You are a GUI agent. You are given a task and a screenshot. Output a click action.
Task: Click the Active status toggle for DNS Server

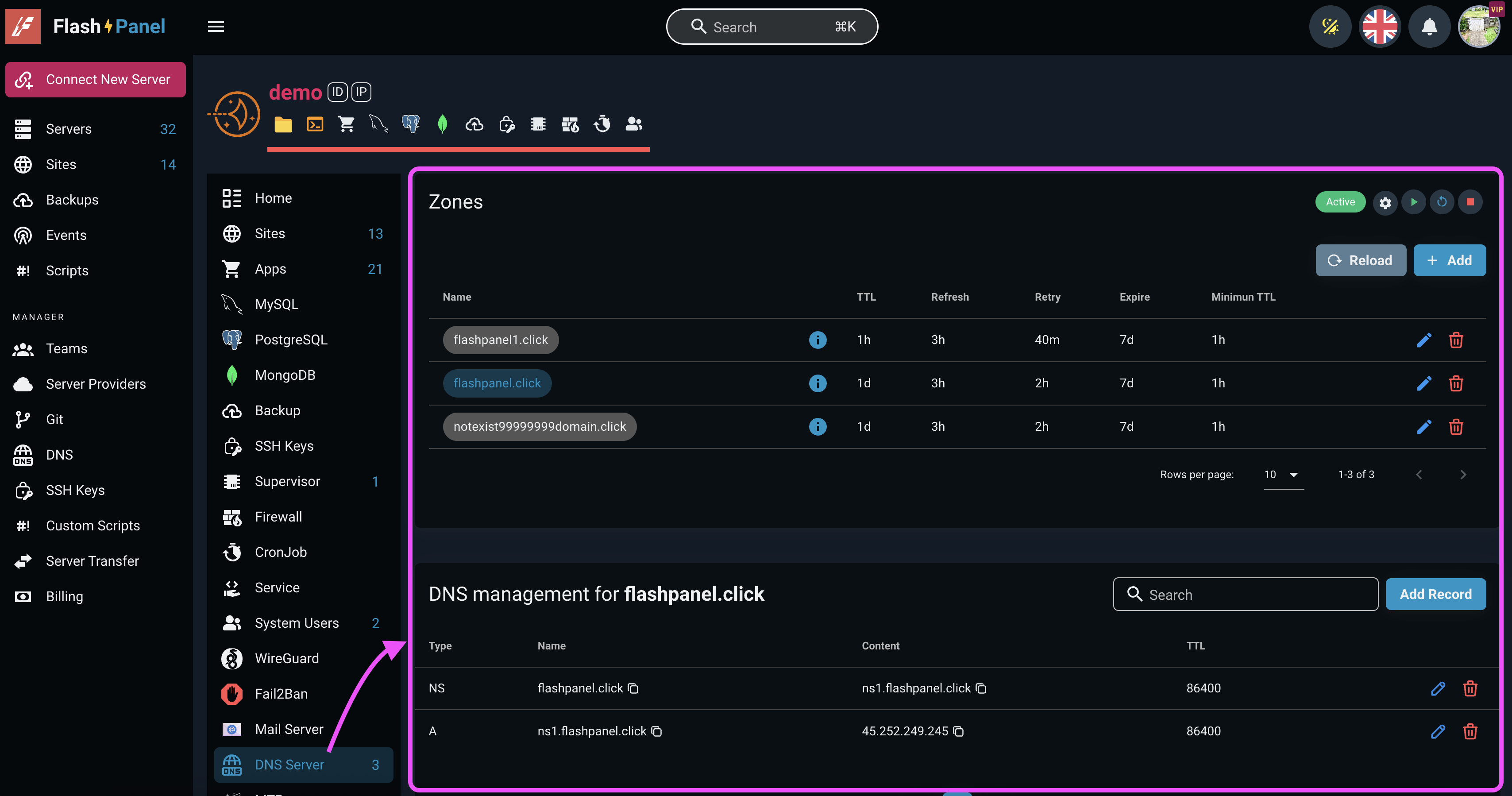[1340, 201]
